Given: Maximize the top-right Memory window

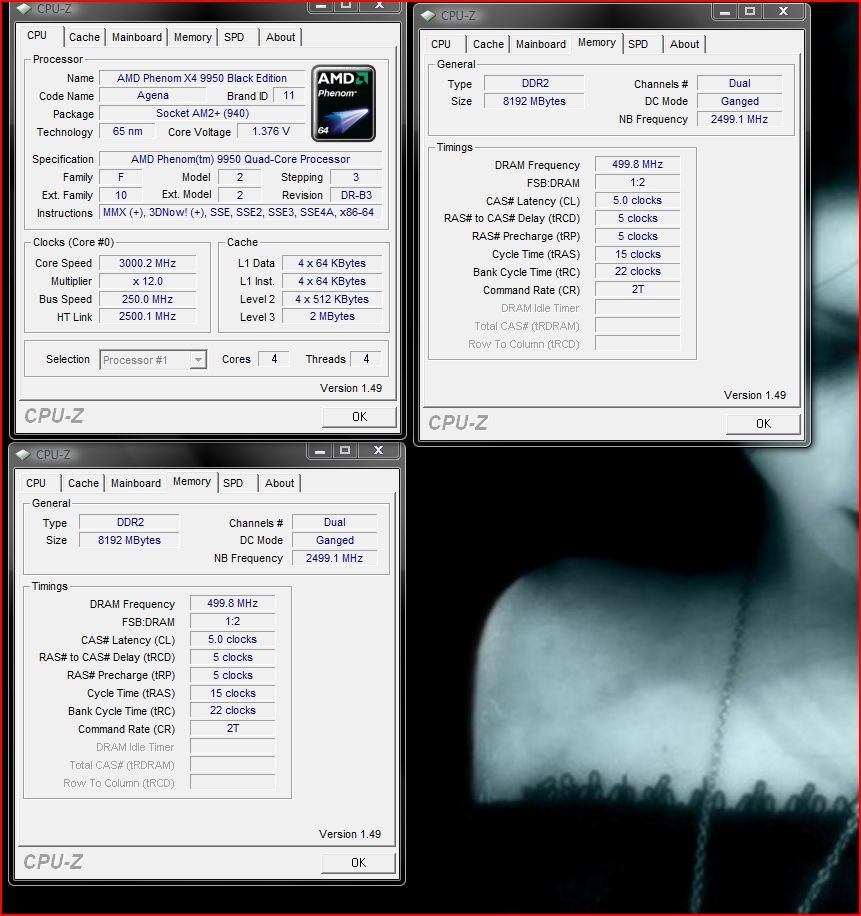Looking at the screenshot, I should (x=750, y=11).
